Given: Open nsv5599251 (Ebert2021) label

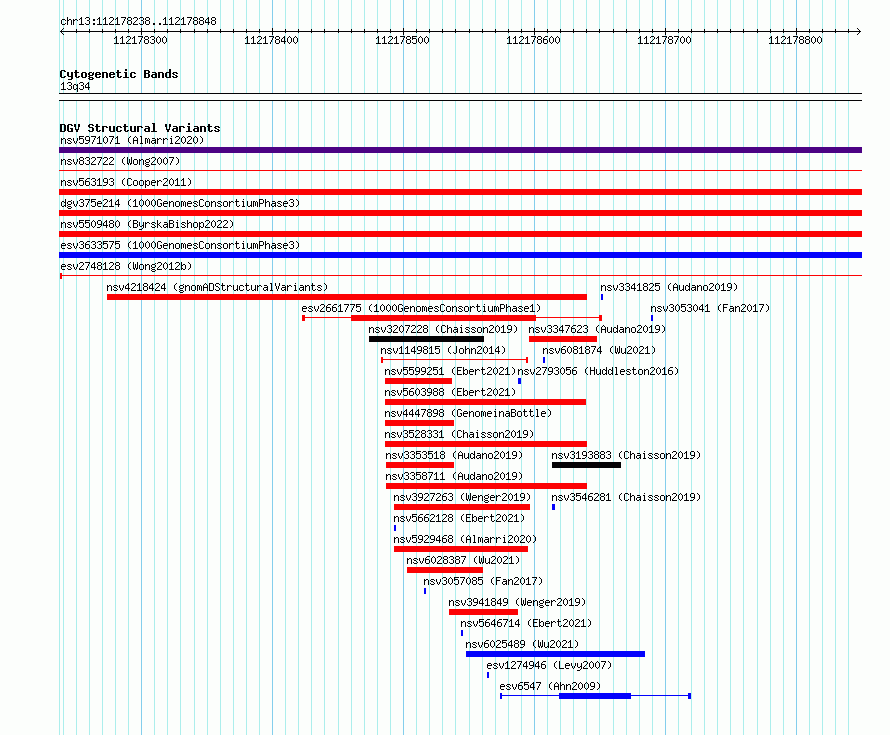Looking at the screenshot, I should coord(450,371).
